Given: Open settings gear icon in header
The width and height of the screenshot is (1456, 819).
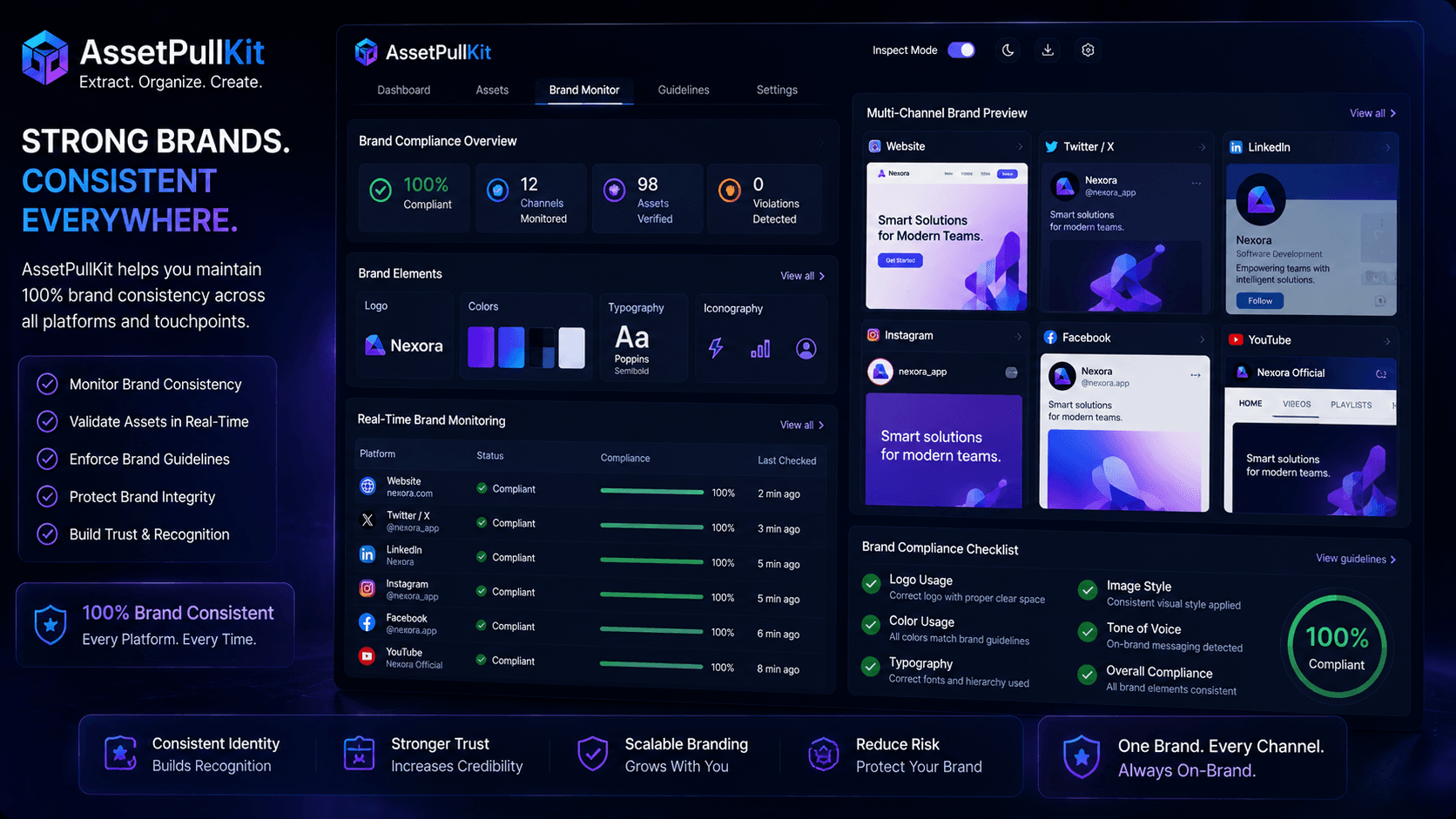Looking at the screenshot, I should pyautogui.click(x=1088, y=50).
